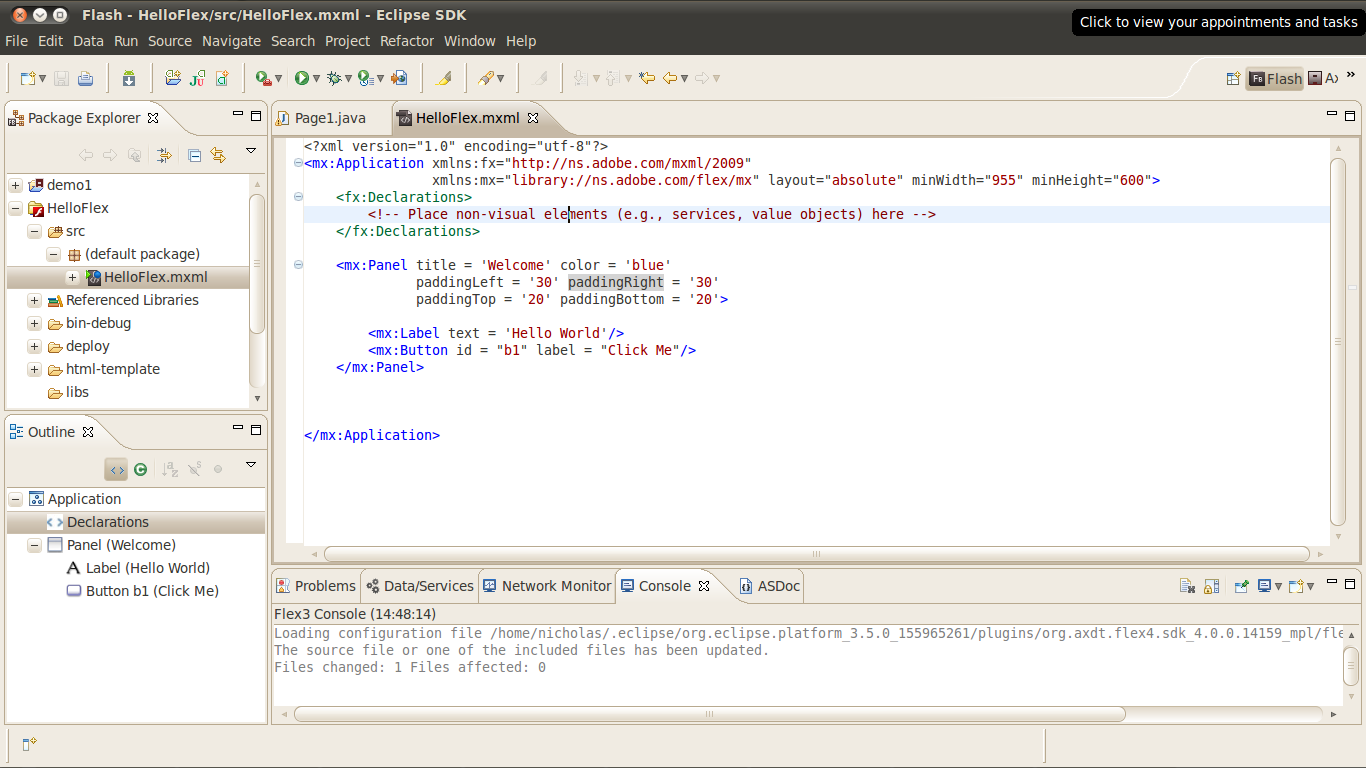Viewport: 1366px width, 768px height.
Task: Click the yellow highlighter toolbar icon
Action: coord(443,78)
